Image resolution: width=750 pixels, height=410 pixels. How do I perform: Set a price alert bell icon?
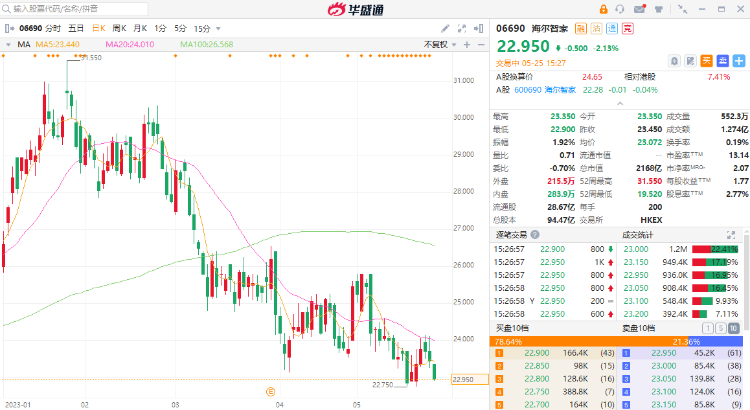674,61
